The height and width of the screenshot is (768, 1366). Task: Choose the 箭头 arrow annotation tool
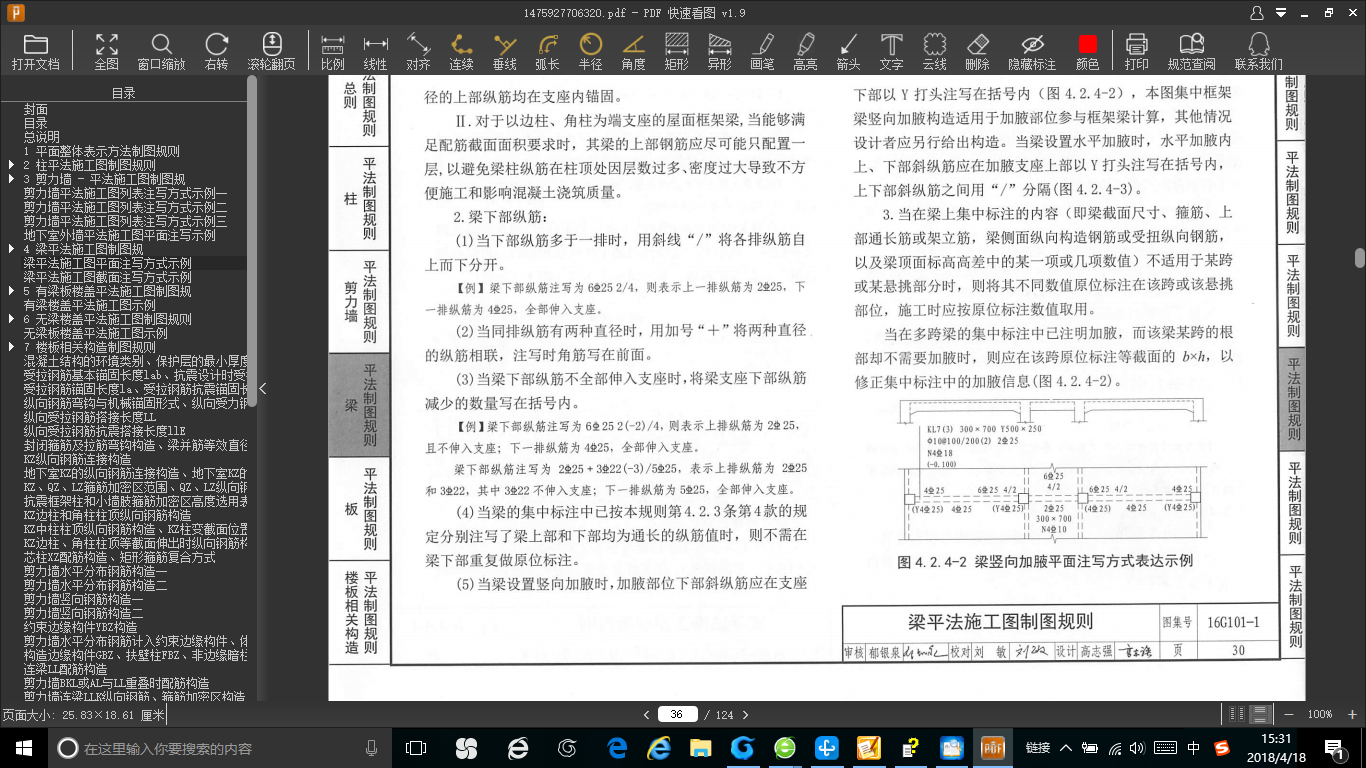tap(848, 51)
